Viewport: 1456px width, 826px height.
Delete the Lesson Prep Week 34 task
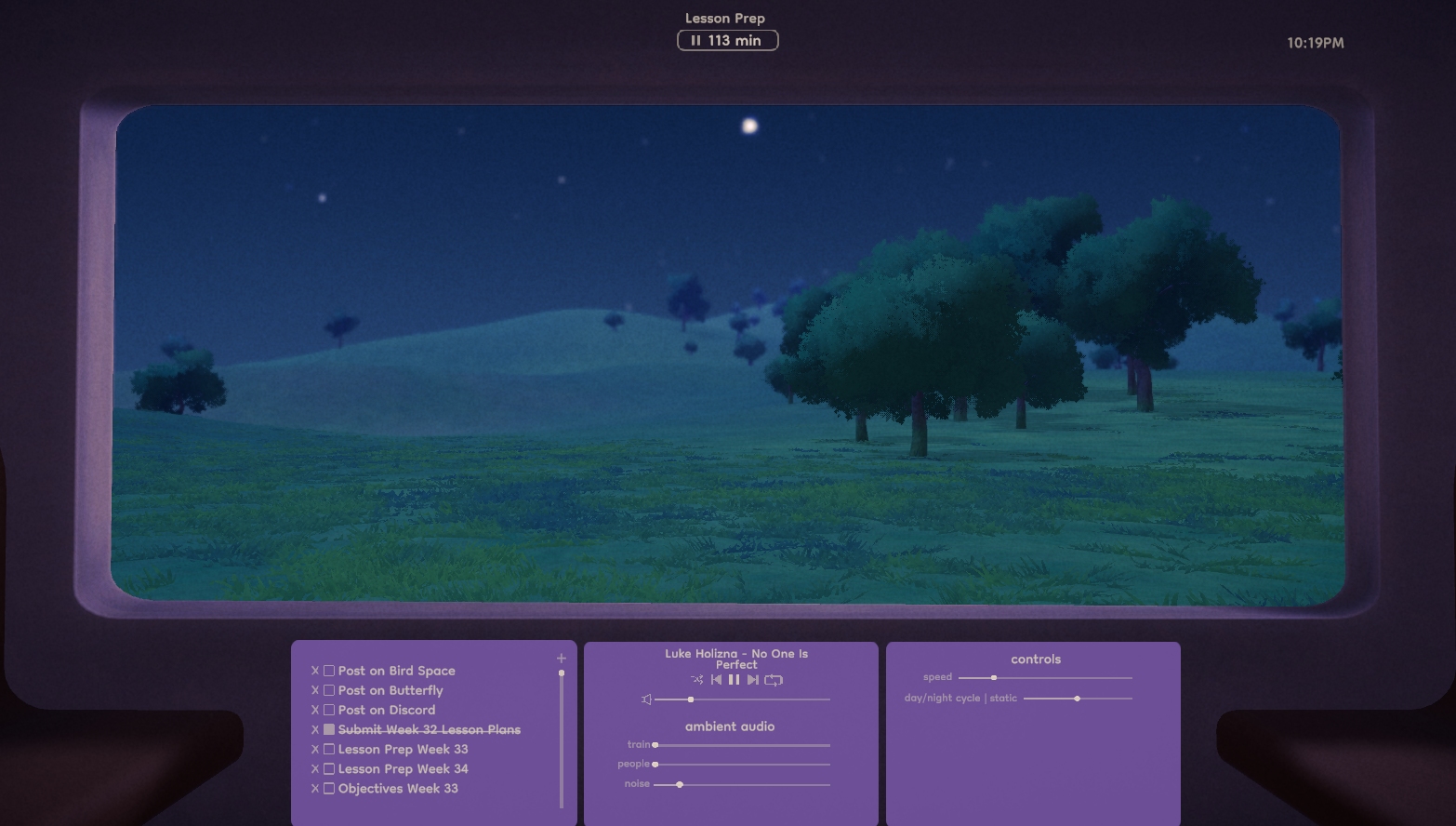tap(315, 769)
